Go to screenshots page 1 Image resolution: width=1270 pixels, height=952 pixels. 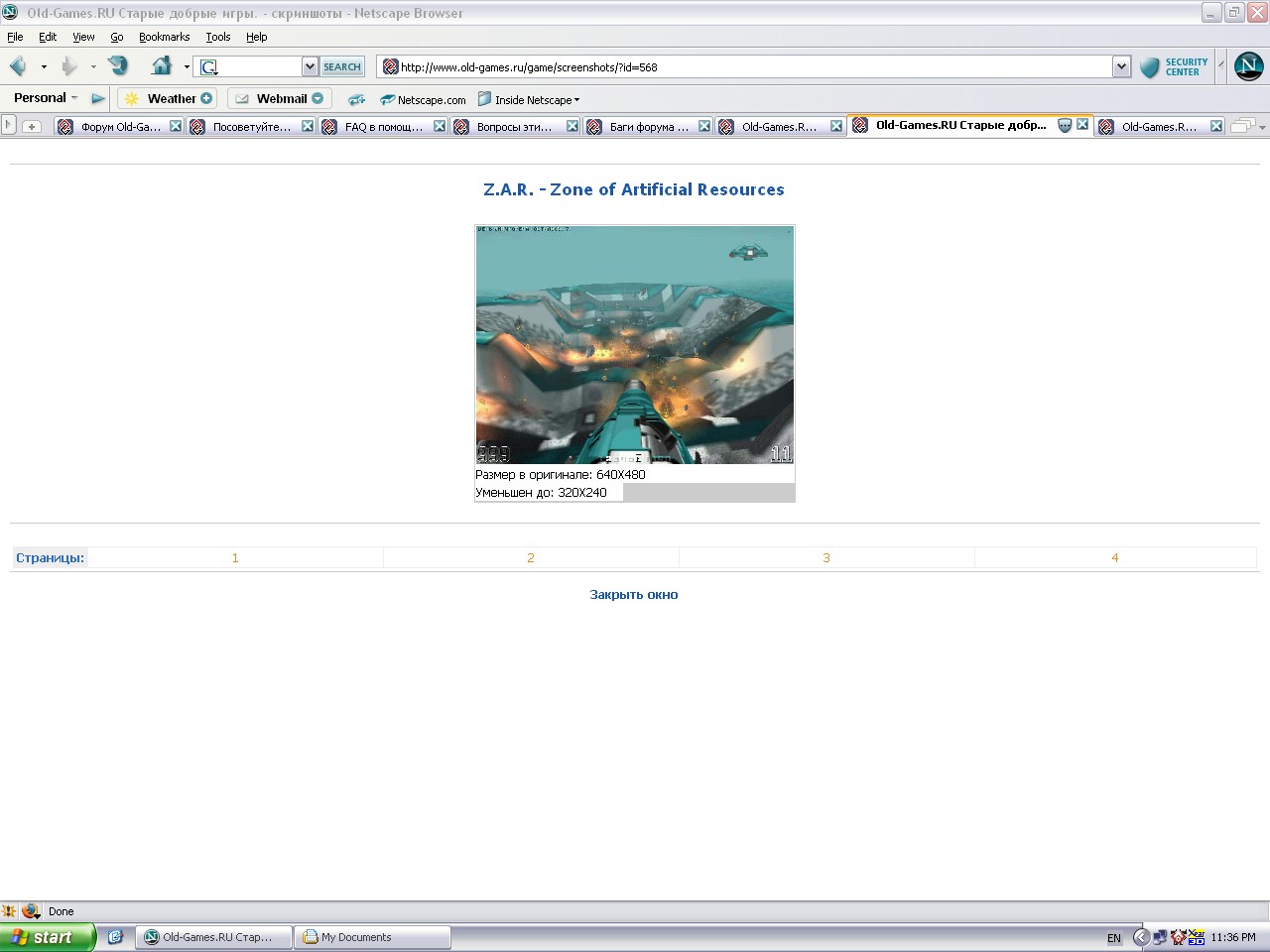[x=235, y=557]
